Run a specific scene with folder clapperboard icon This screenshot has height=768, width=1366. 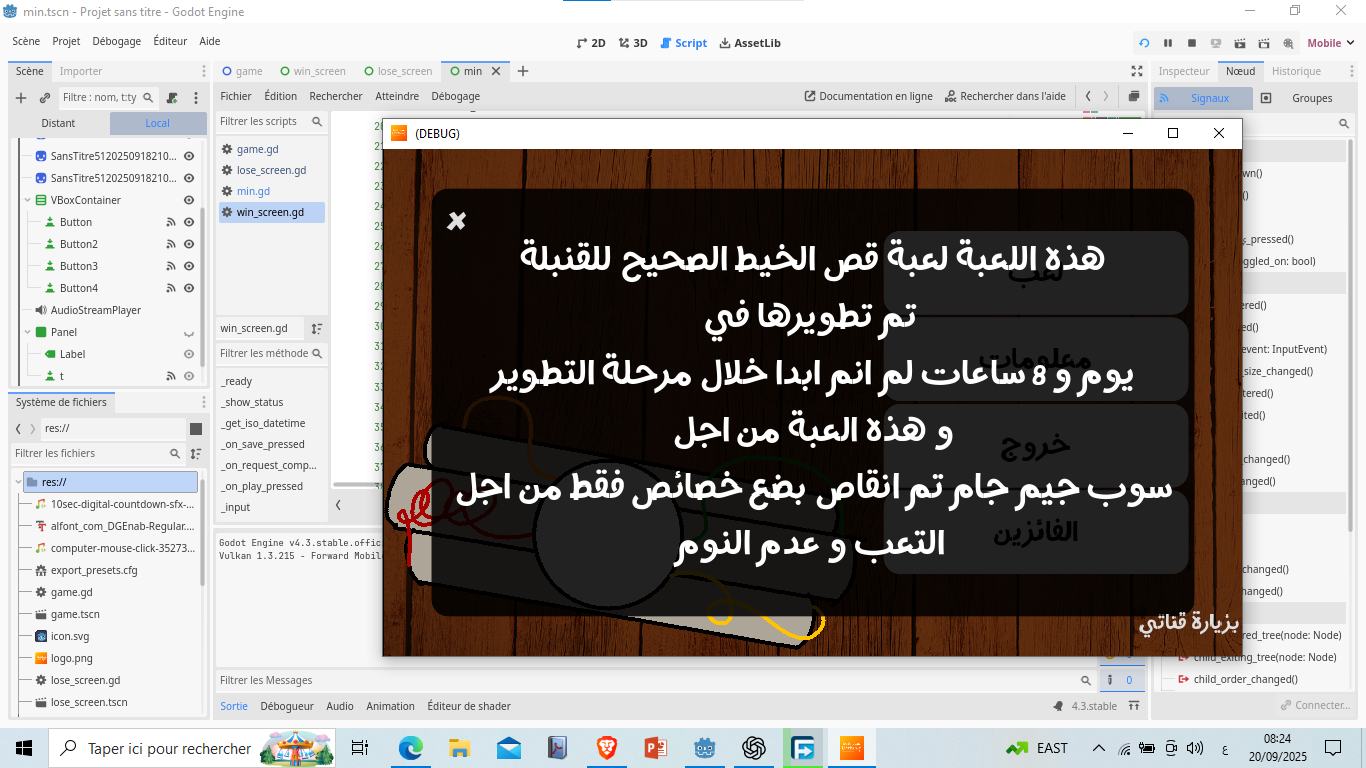1264,43
